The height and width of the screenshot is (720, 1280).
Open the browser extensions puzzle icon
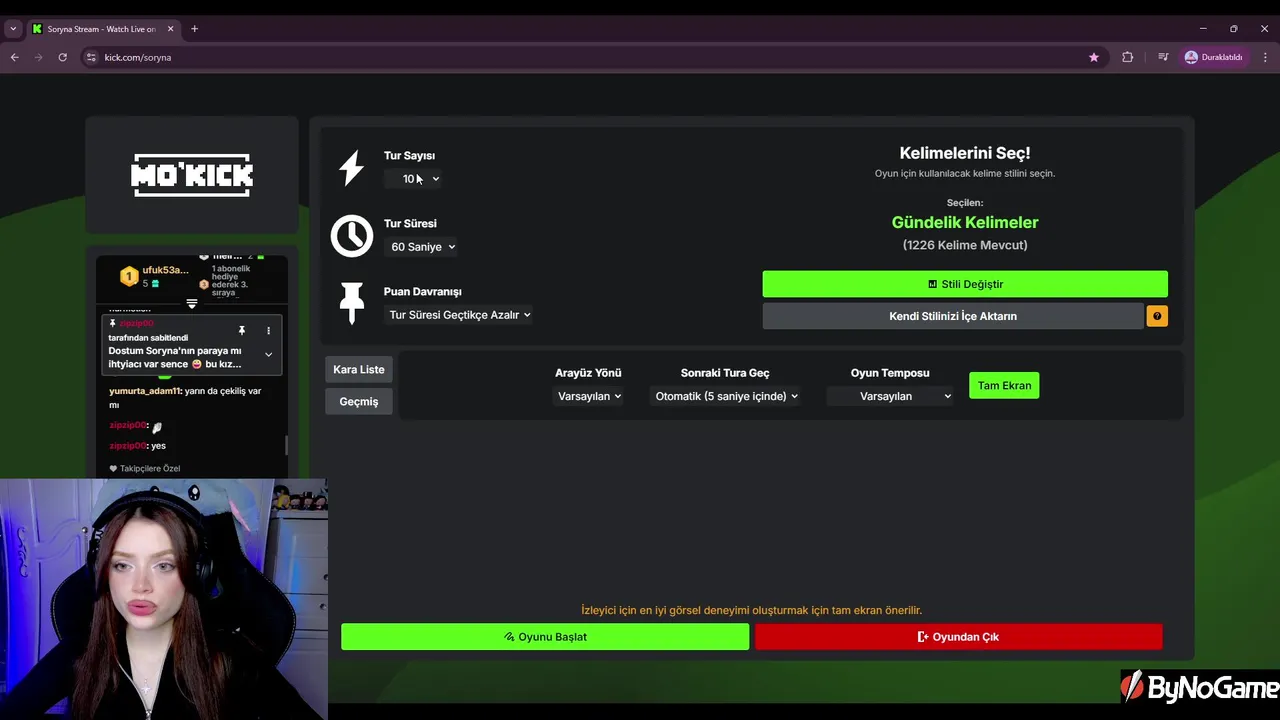click(x=1127, y=57)
